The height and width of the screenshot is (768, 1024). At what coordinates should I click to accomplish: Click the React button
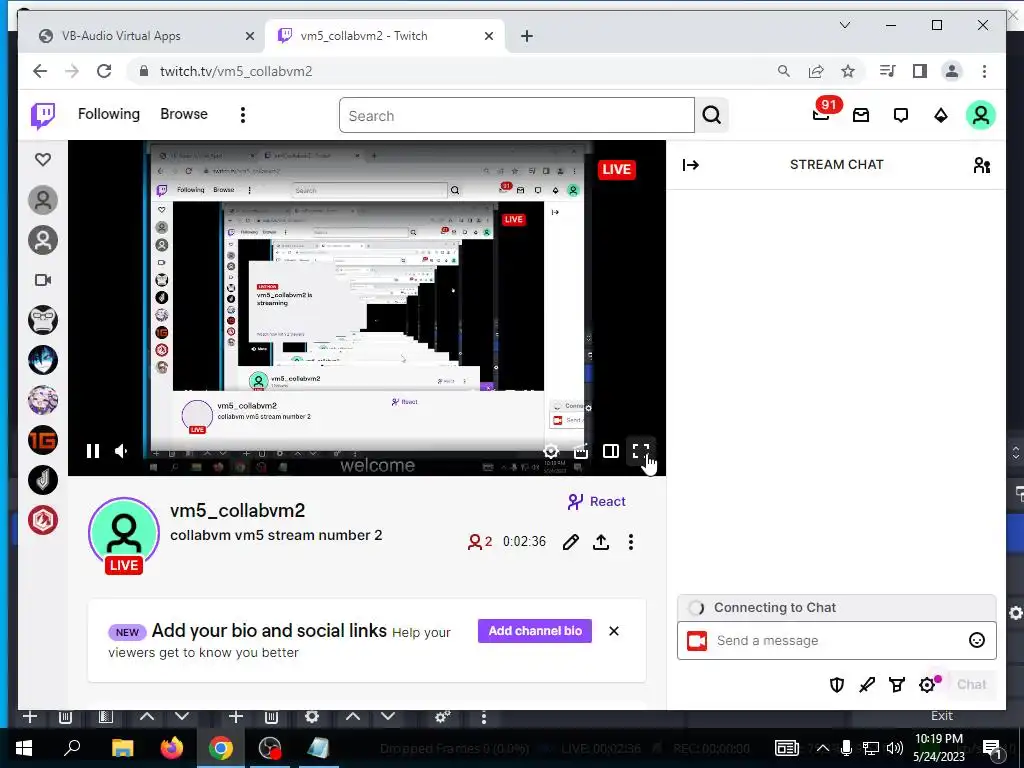(597, 502)
